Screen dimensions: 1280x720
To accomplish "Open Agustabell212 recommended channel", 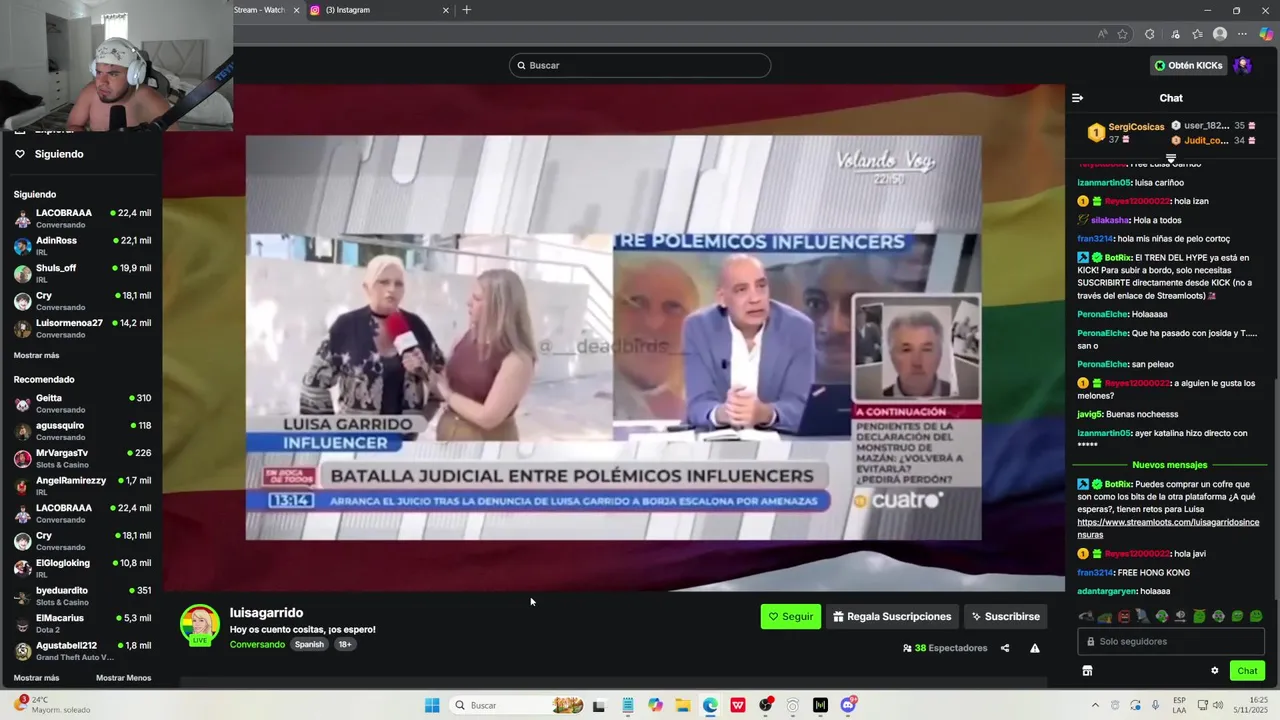I will pos(82,650).
